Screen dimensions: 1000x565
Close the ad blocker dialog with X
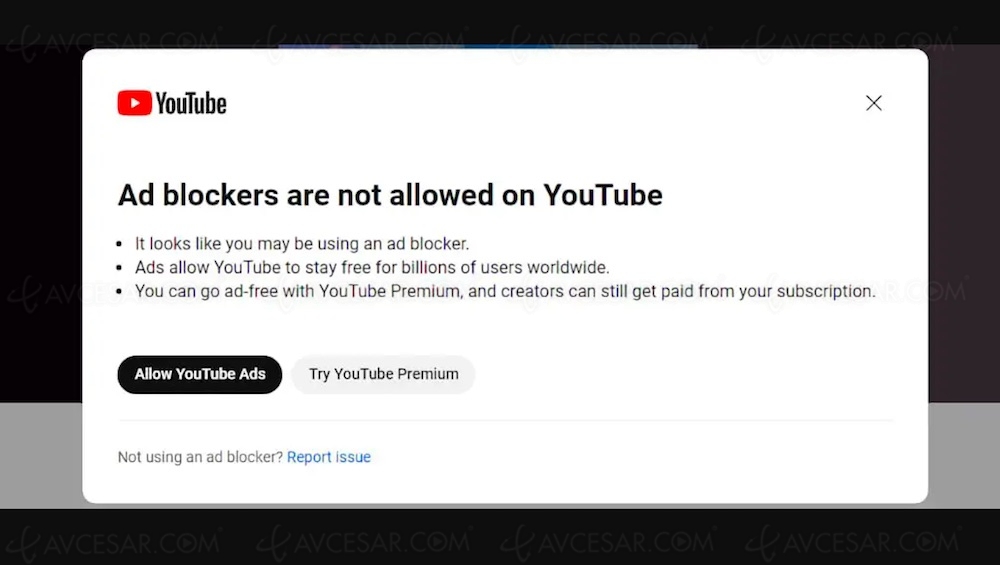point(874,103)
